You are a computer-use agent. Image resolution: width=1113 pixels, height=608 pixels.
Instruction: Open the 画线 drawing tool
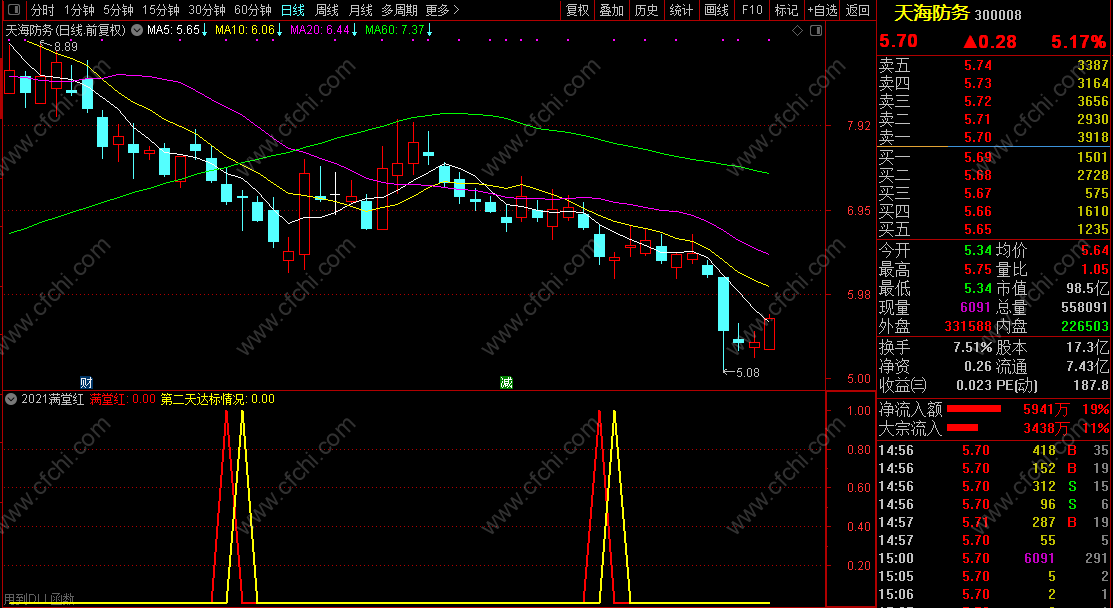[716, 10]
